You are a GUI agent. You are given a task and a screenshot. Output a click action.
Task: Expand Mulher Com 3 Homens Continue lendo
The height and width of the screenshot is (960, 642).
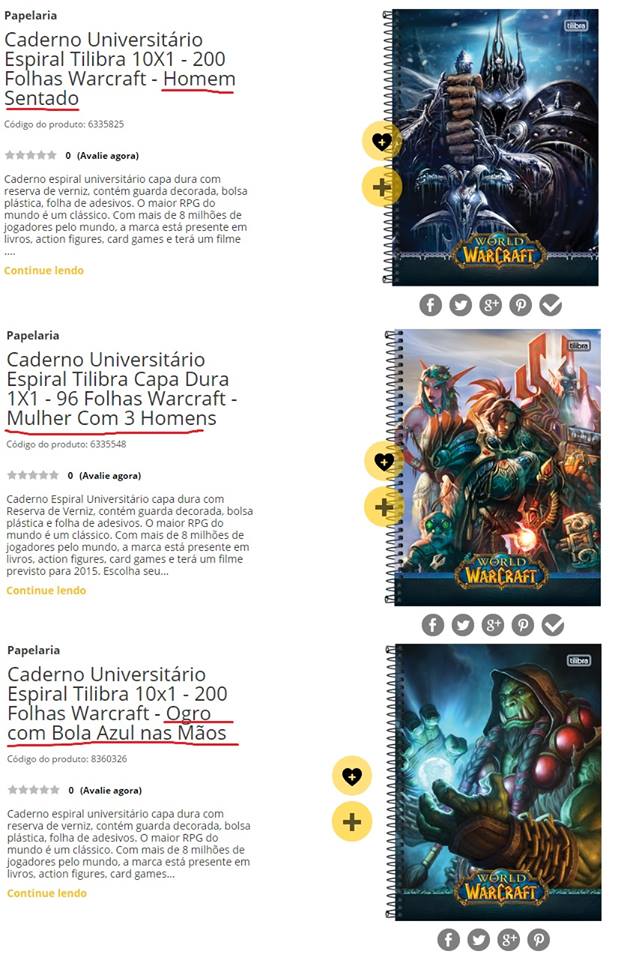coord(47,590)
